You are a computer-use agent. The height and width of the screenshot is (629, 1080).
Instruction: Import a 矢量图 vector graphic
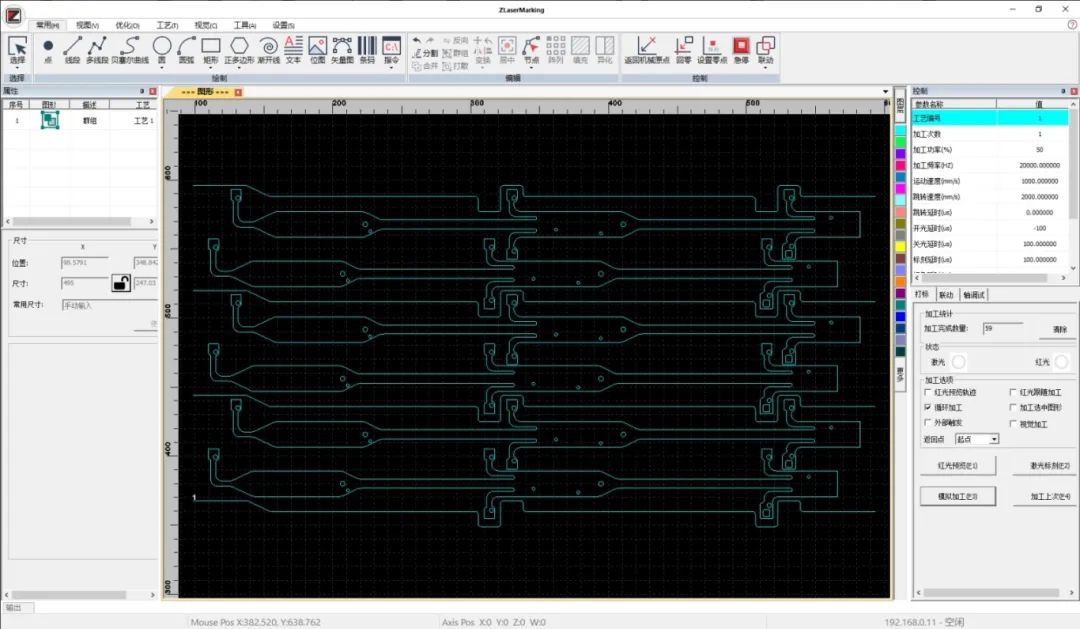[x=342, y=50]
